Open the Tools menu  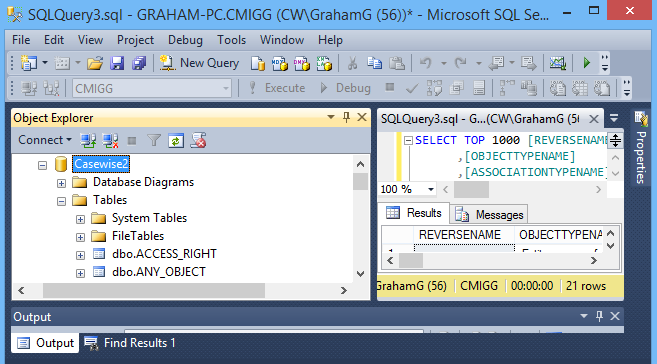coord(231,40)
